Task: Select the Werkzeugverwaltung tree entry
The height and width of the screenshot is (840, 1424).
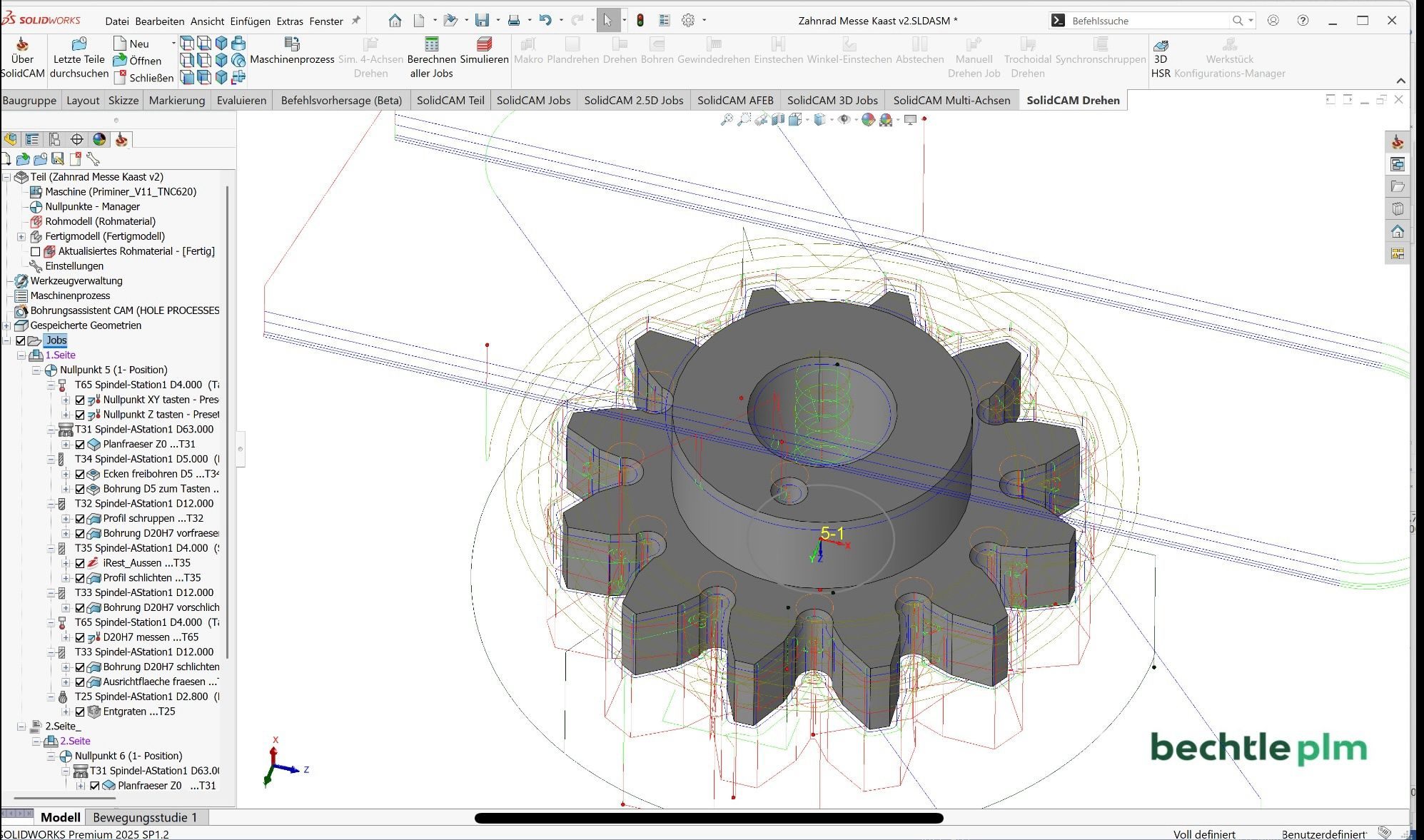Action: [x=69, y=281]
